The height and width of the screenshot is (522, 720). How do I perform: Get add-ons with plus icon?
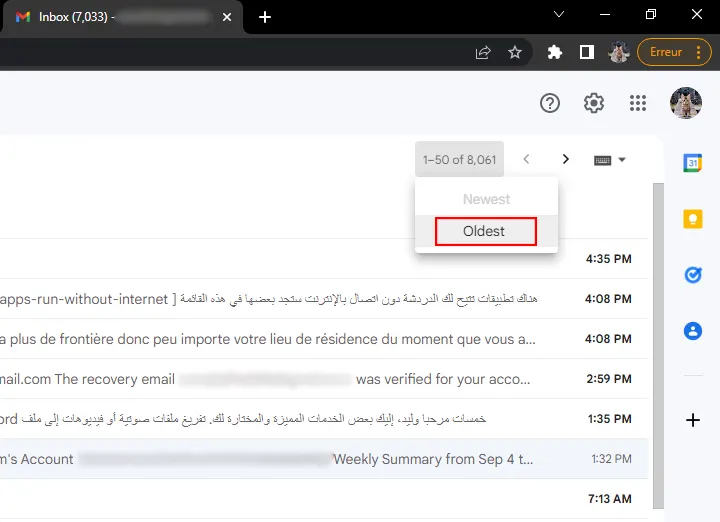coord(692,420)
